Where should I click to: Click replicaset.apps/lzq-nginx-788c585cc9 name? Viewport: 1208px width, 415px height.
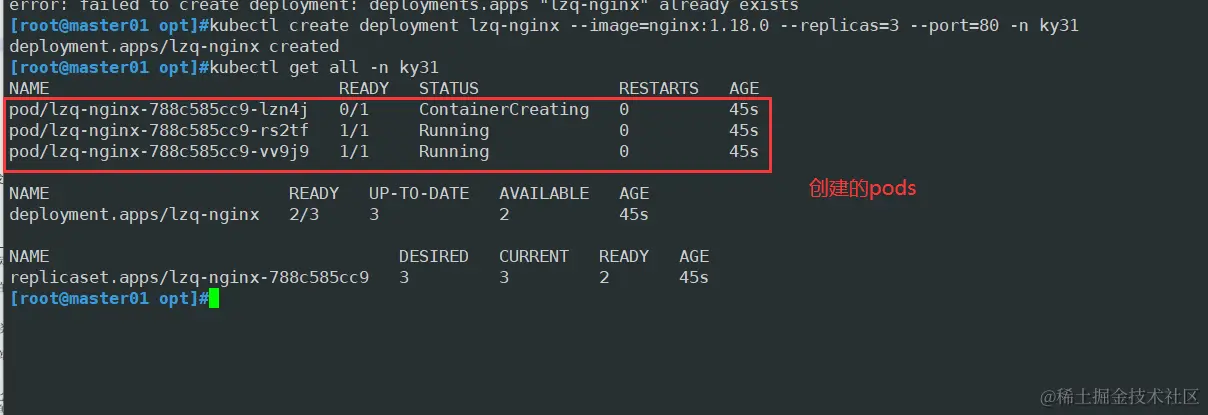189,277
